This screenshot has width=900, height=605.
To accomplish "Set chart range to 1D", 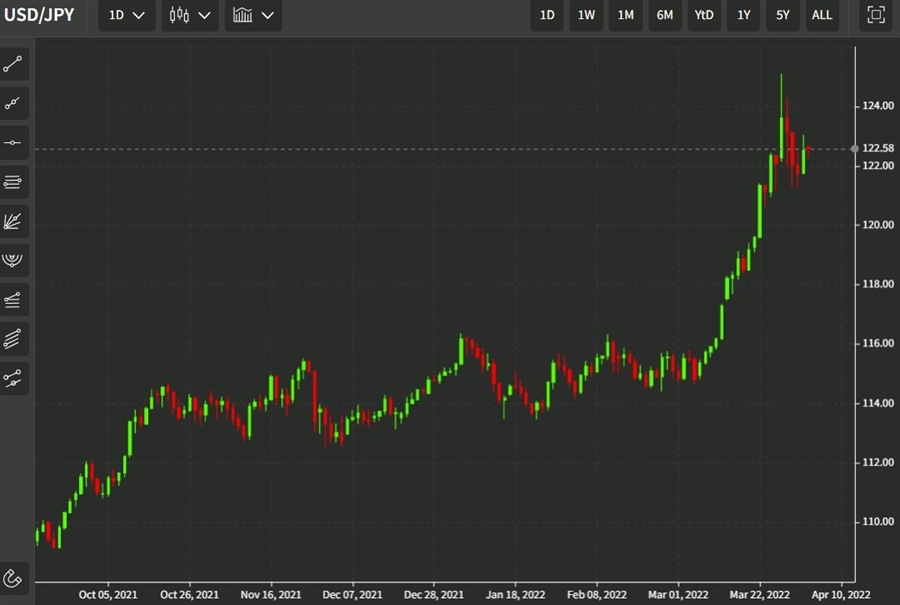I will click(x=547, y=15).
